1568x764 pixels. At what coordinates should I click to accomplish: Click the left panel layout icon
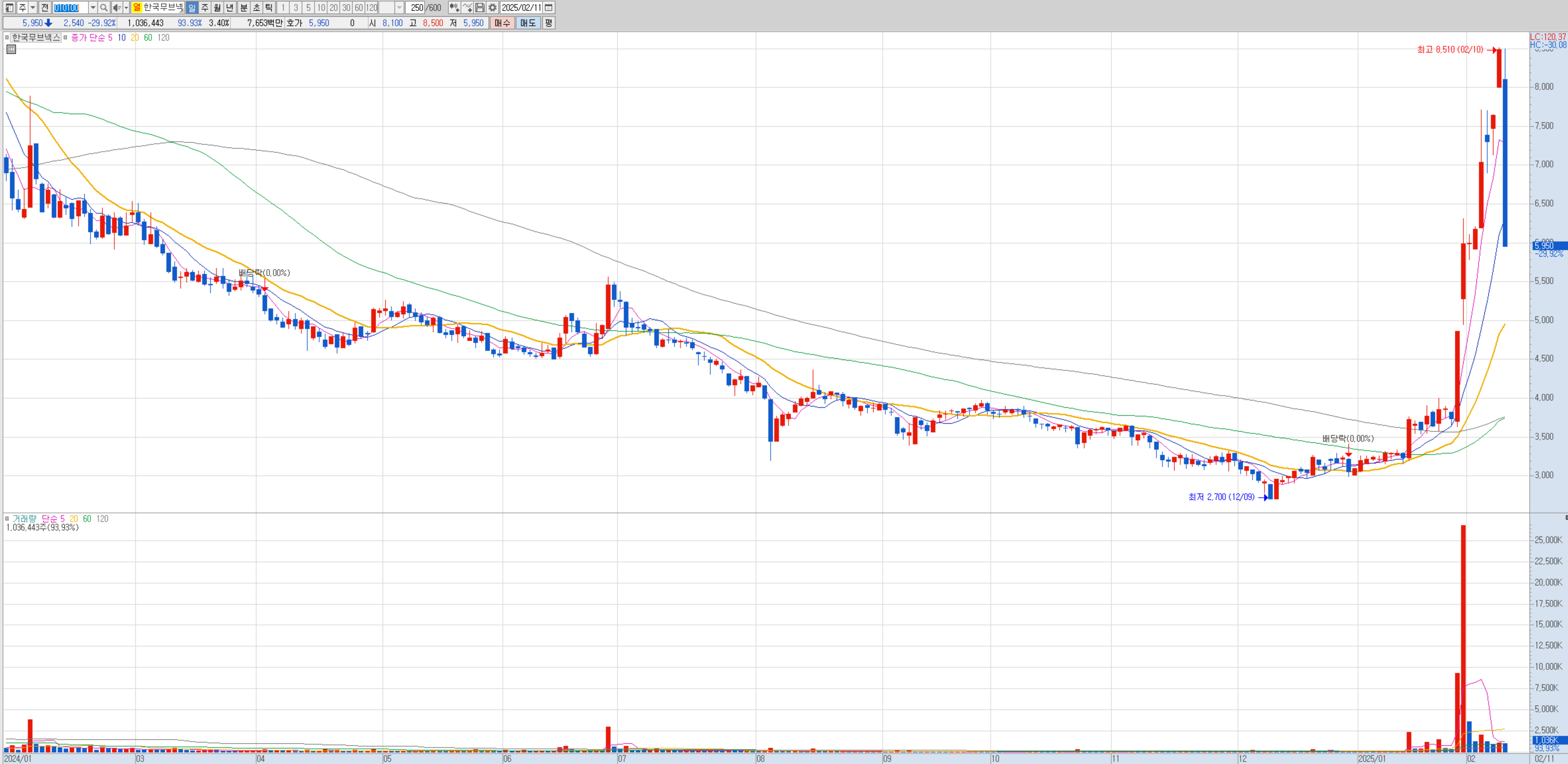9,8
